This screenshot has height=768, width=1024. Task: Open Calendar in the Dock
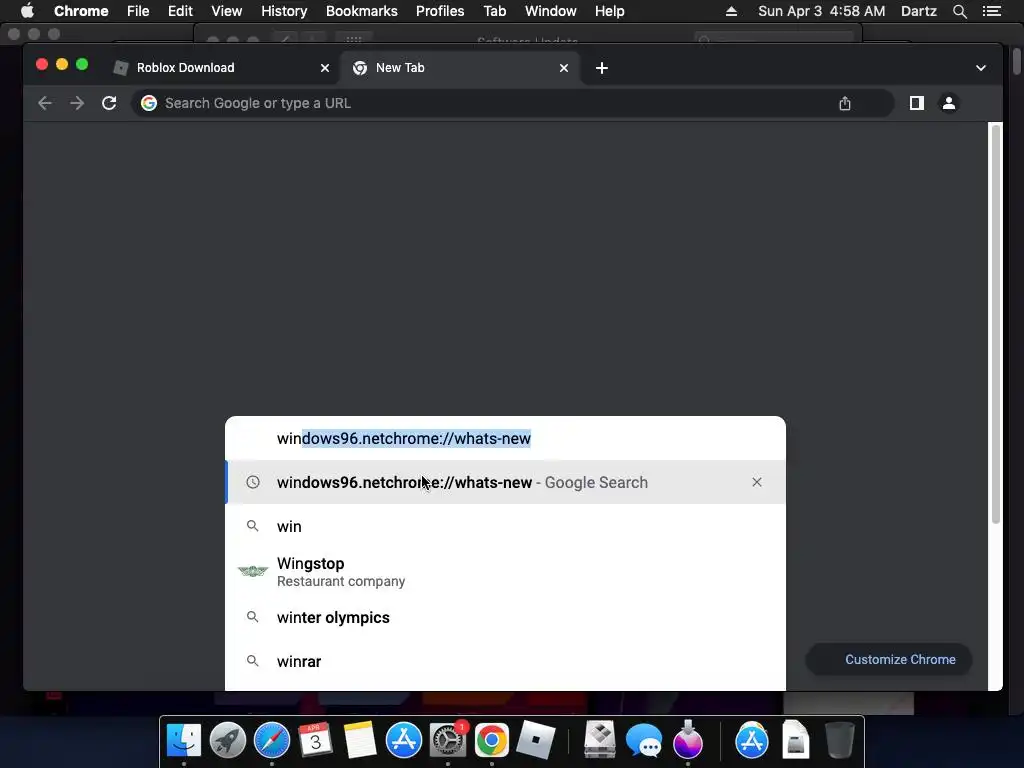point(316,740)
